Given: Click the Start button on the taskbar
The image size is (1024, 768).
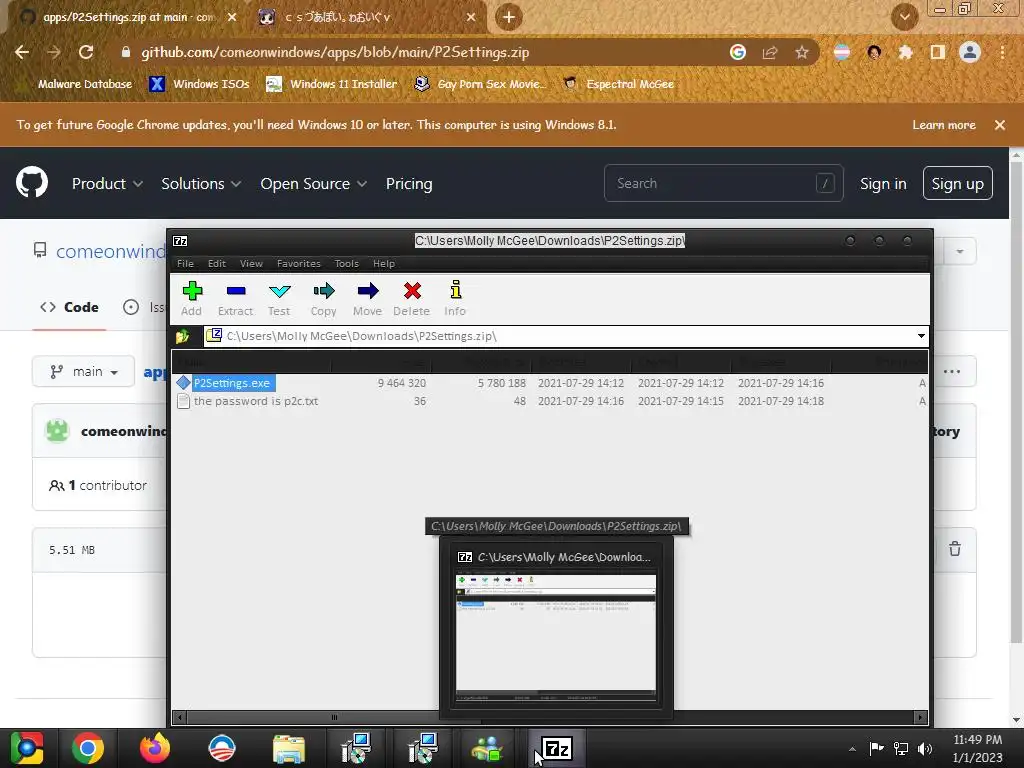Looking at the screenshot, I should pos(27,748).
